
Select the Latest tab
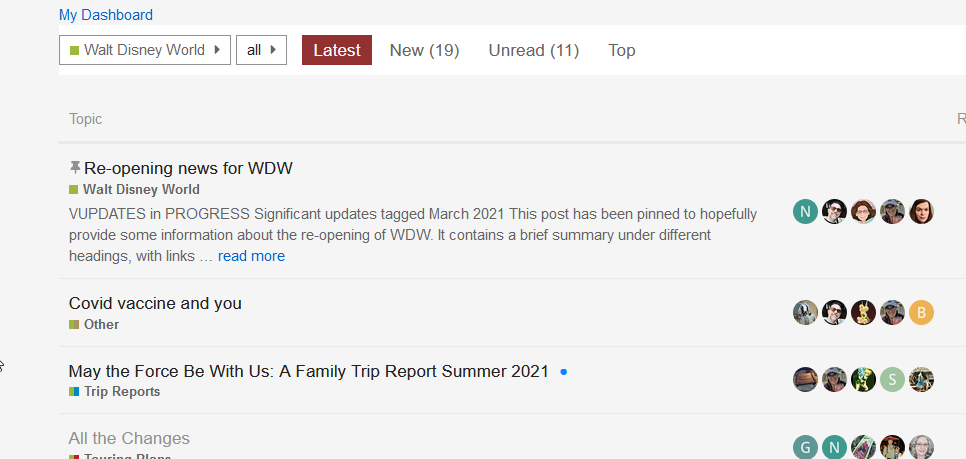[x=337, y=50]
